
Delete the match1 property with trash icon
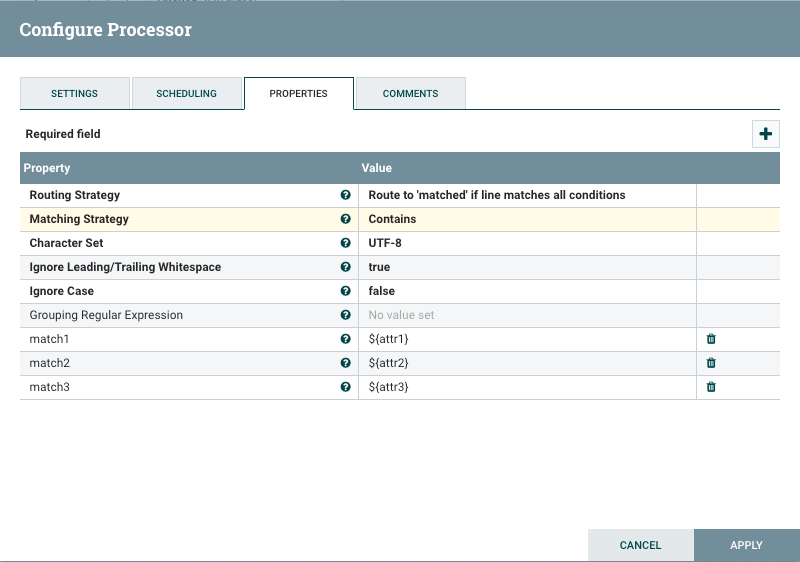(x=711, y=339)
